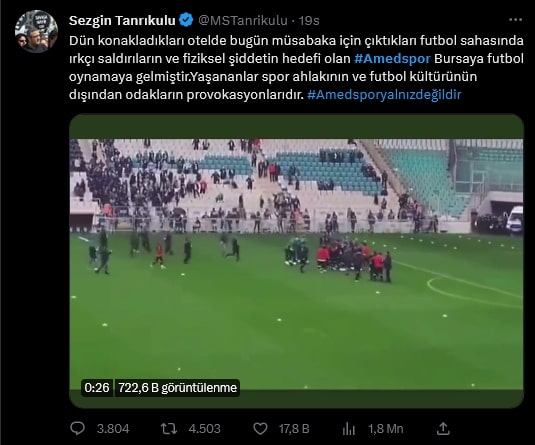Click the 722,6 B görüntülenme view label

[x=177, y=388]
